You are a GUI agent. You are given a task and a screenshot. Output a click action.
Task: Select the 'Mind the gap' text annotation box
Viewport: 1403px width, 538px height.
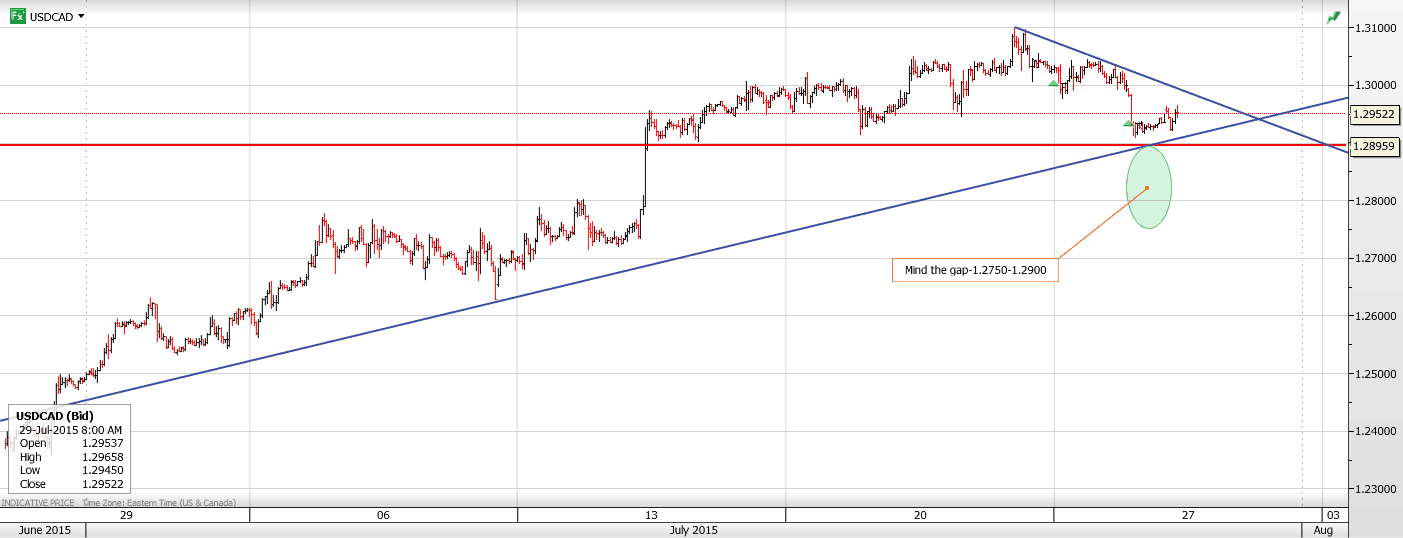[974, 270]
